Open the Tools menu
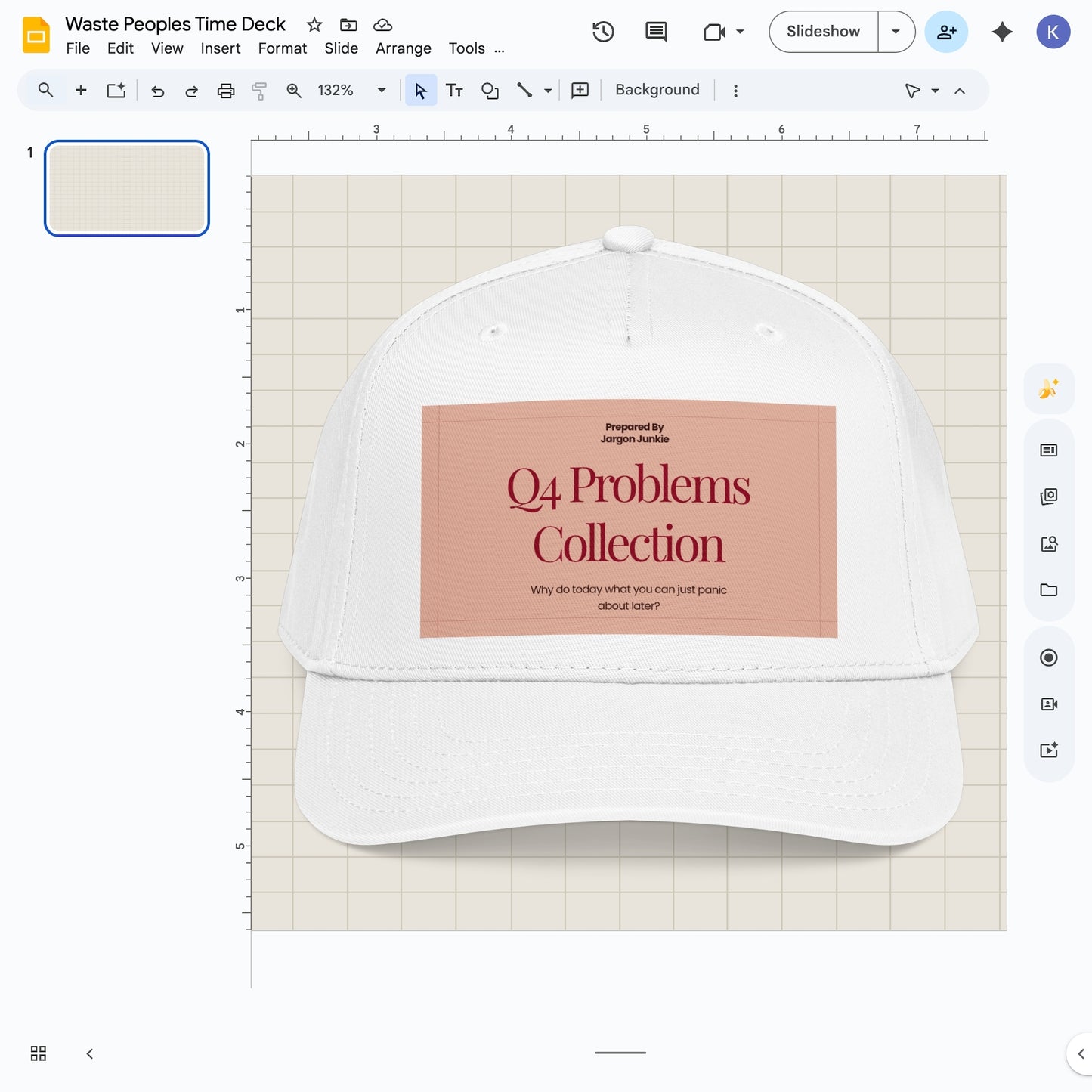Viewport: 1092px width, 1092px height. pos(467,48)
